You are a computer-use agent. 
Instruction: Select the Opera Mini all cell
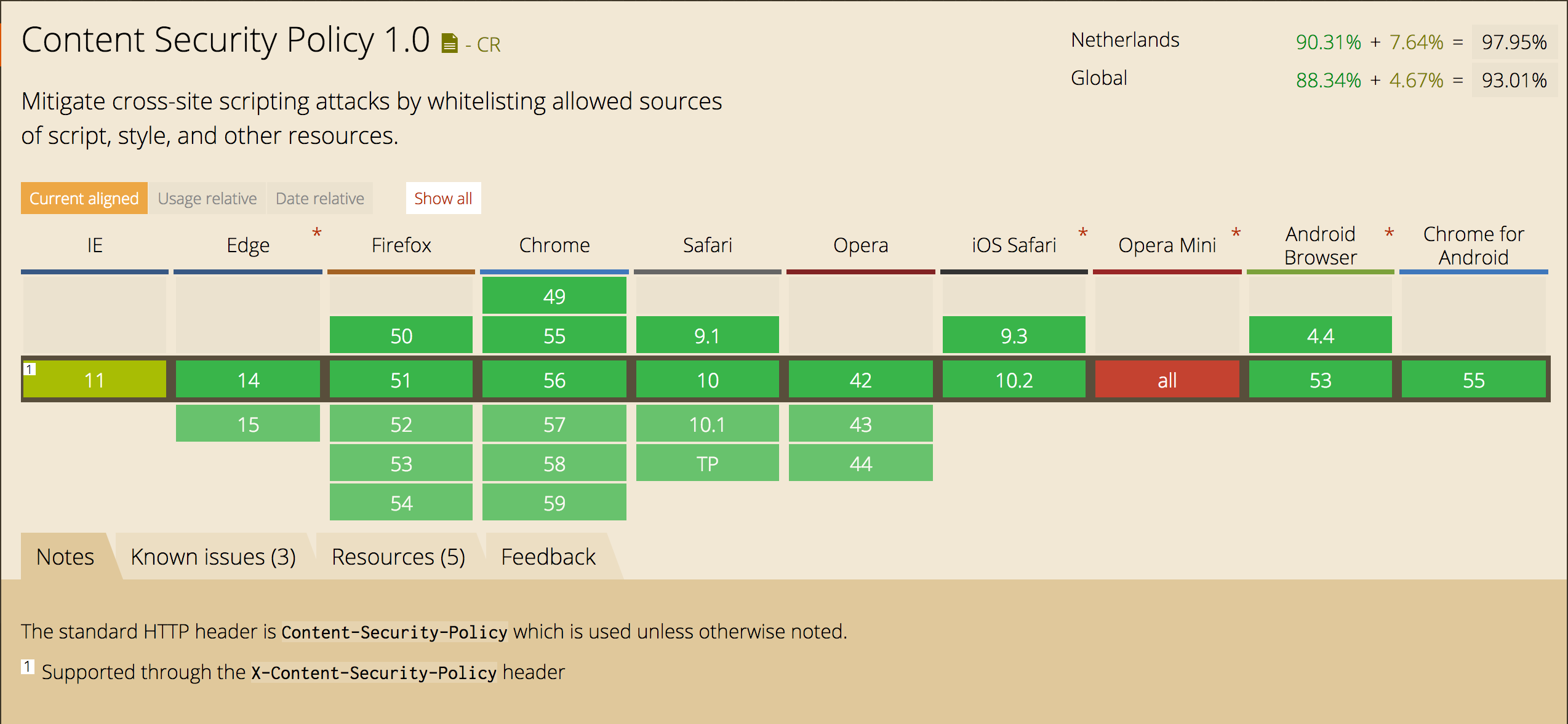(x=1167, y=379)
